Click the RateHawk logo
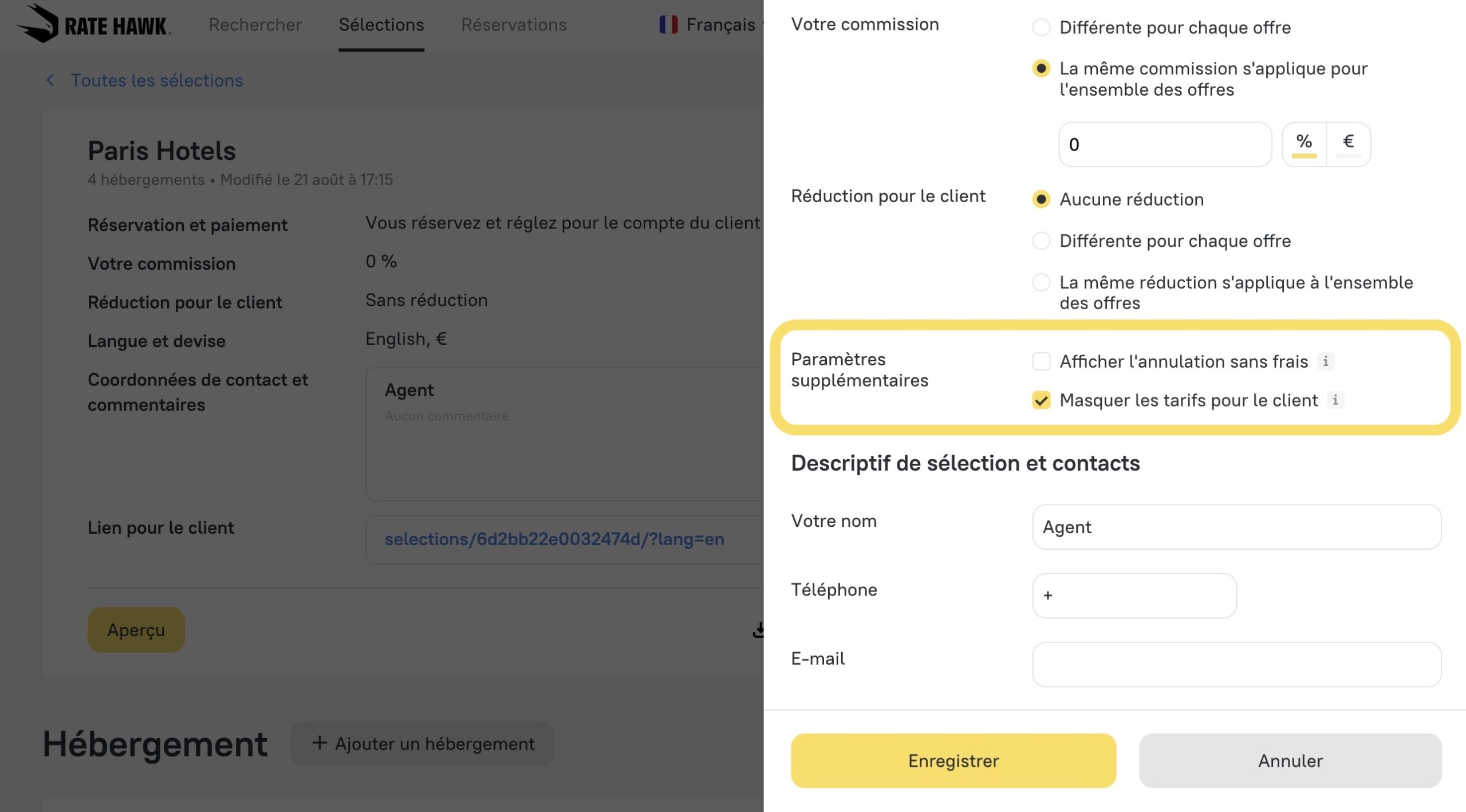 [x=93, y=24]
